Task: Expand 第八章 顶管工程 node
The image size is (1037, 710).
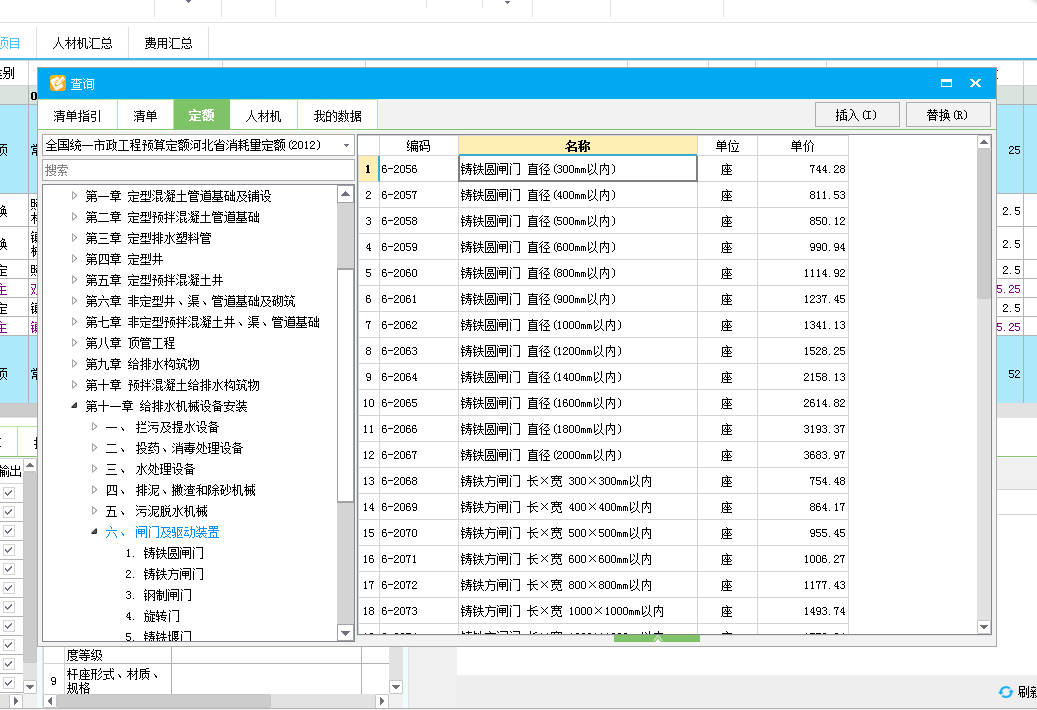Action: [74, 342]
